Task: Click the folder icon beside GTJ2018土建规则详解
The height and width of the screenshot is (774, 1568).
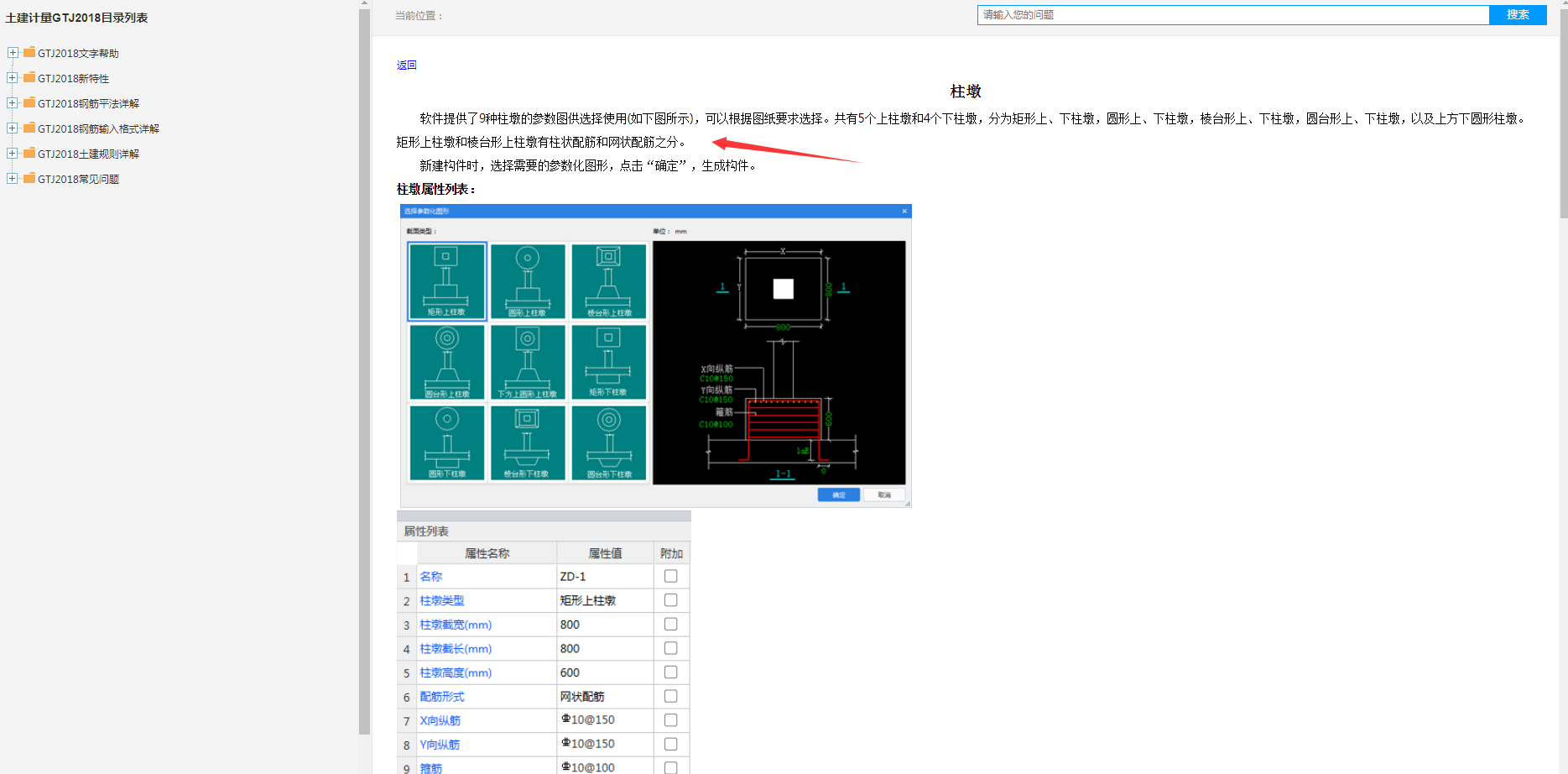Action: 29,153
